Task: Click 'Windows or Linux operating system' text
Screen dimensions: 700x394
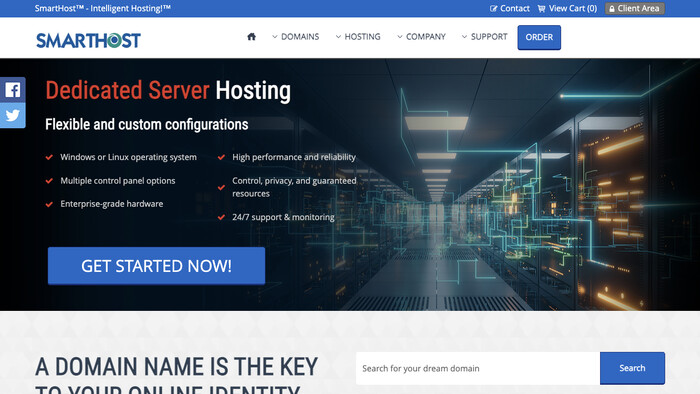Action: (128, 157)
